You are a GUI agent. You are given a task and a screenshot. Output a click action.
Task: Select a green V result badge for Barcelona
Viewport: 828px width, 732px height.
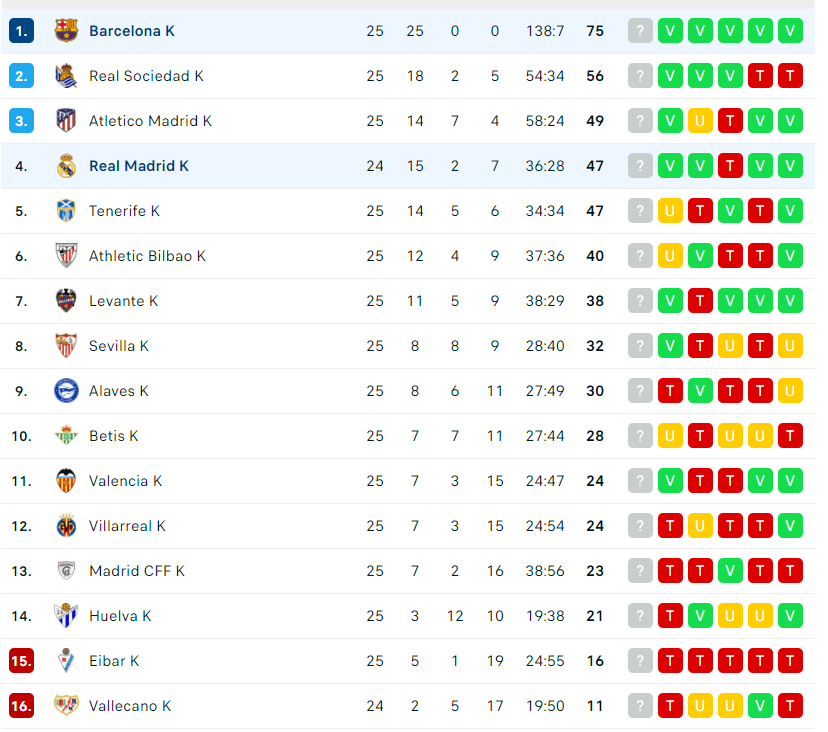click(670, 30)
